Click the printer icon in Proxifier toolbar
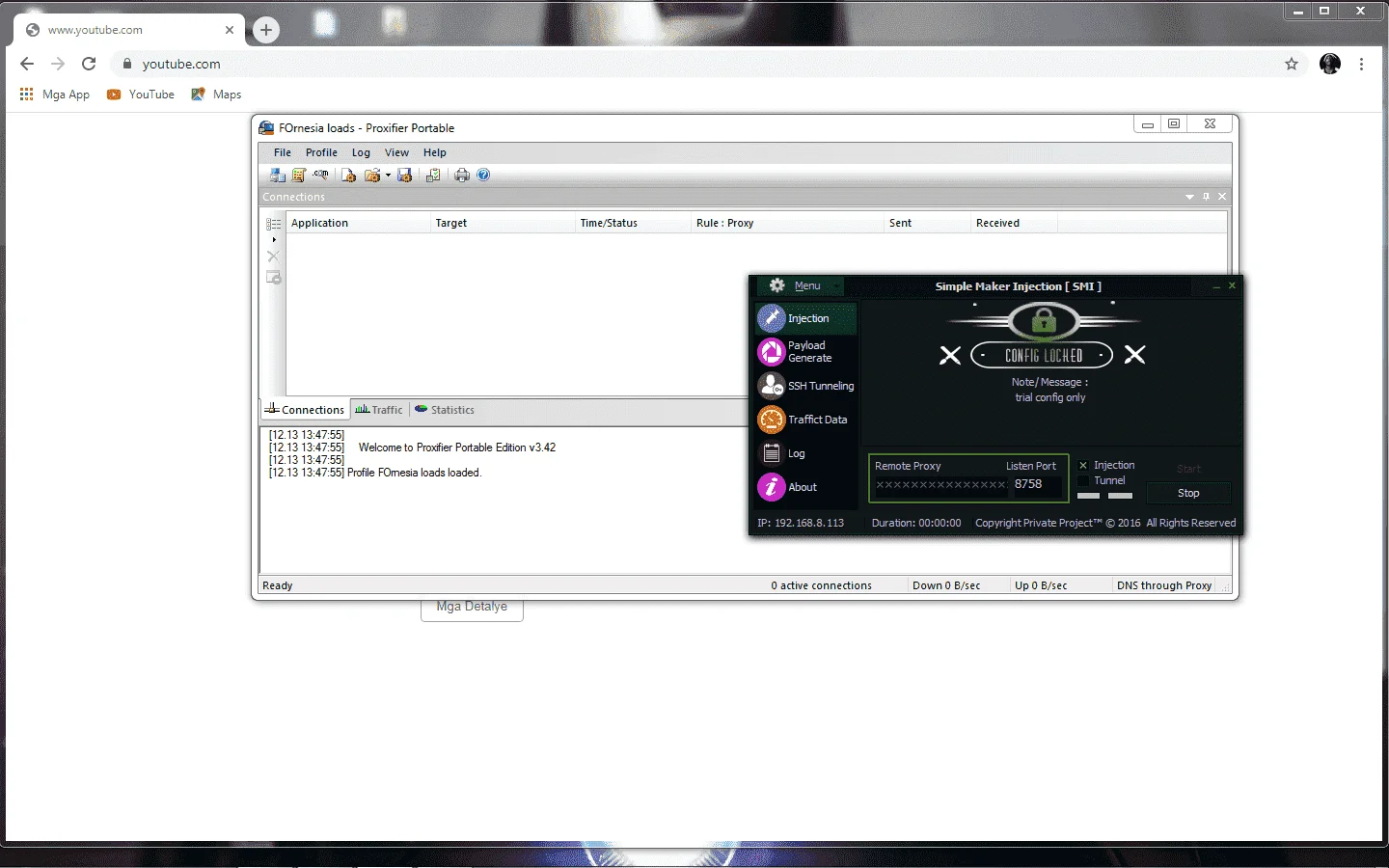 pyautogui.click(x=462, y=176)
